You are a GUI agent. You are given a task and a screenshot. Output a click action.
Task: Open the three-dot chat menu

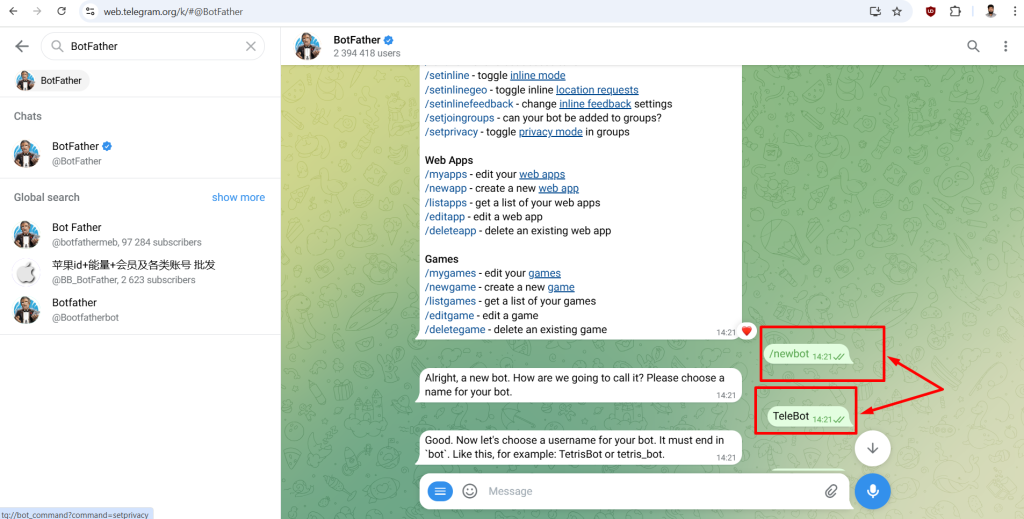[1005, 46]
